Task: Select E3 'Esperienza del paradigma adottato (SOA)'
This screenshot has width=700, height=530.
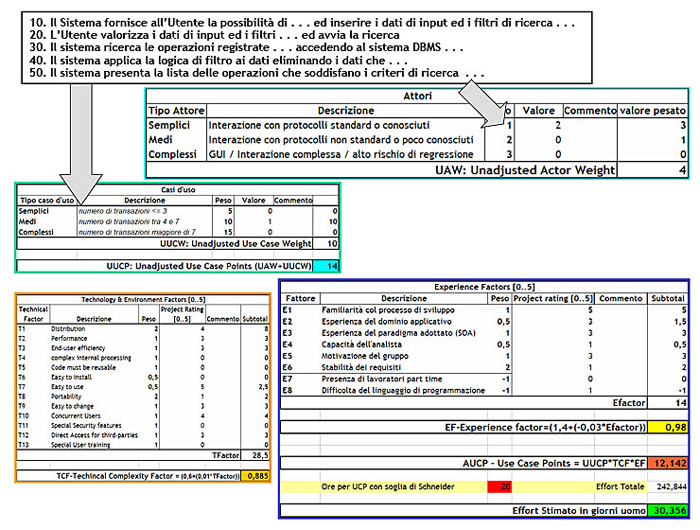Action: (x=399, y=333)
